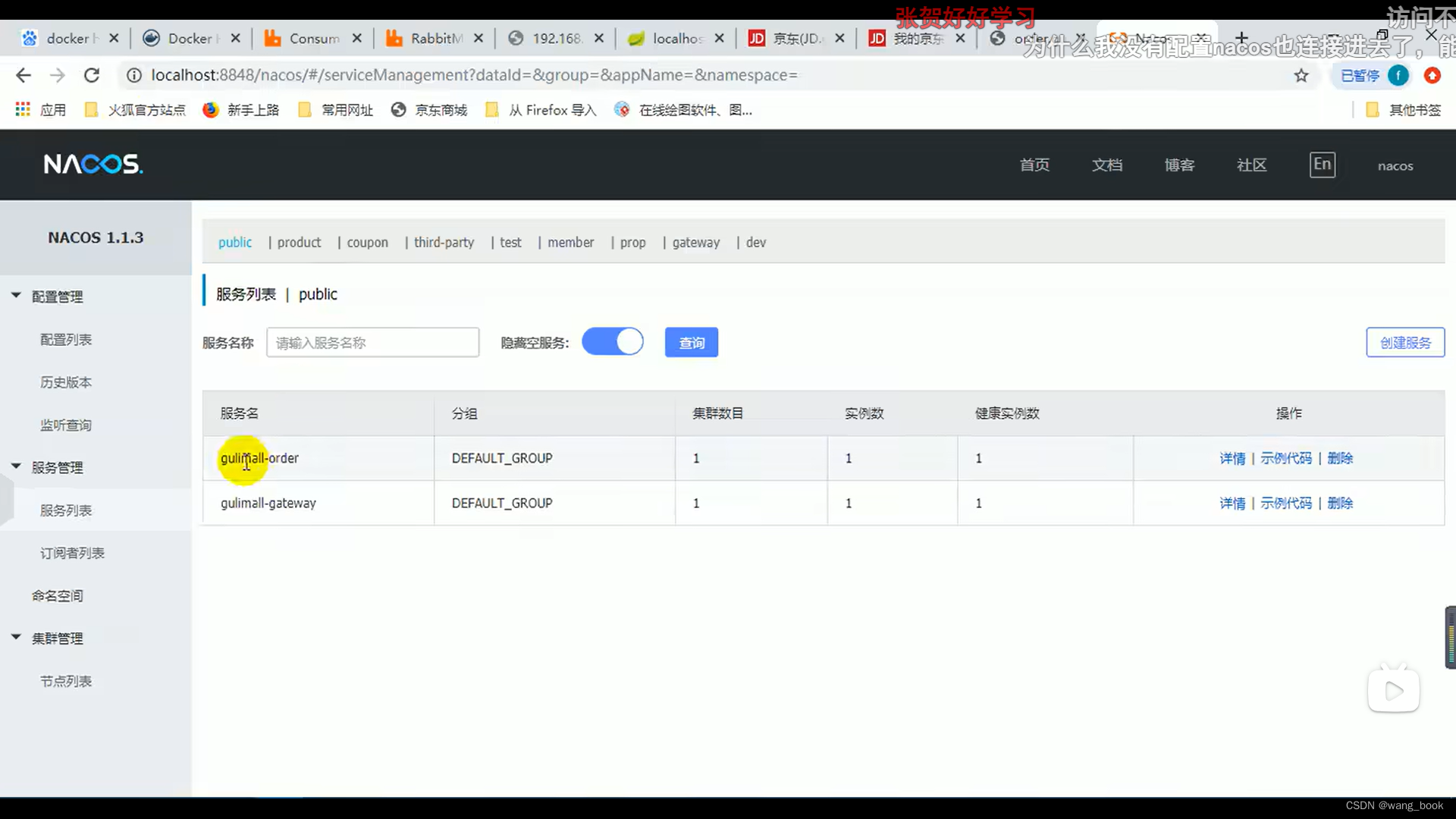Open the 文档 header link
The height and width of the screenshot is (819, 1456).
point(1107,165)
